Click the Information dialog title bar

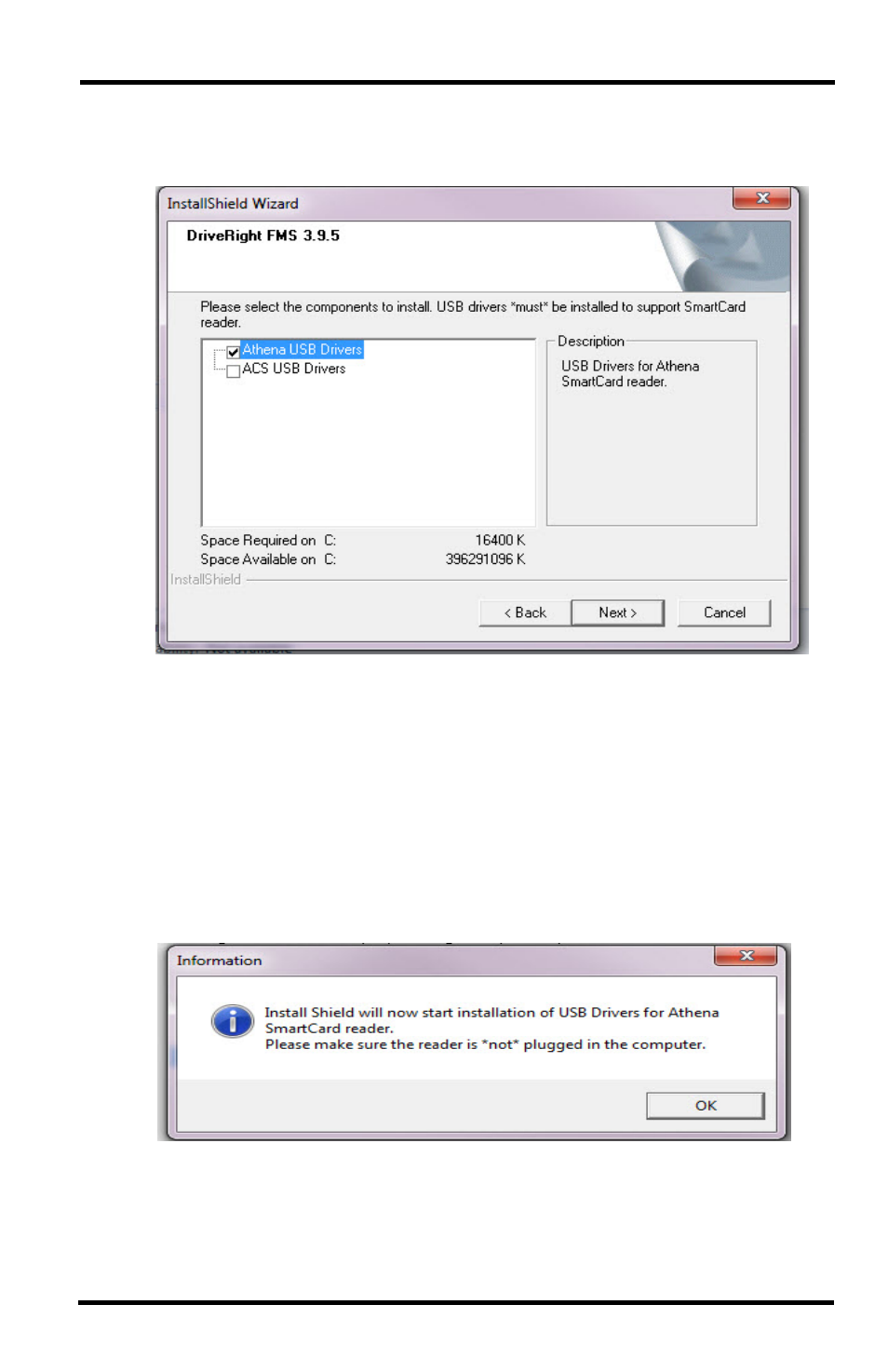(x=439, y=961)
